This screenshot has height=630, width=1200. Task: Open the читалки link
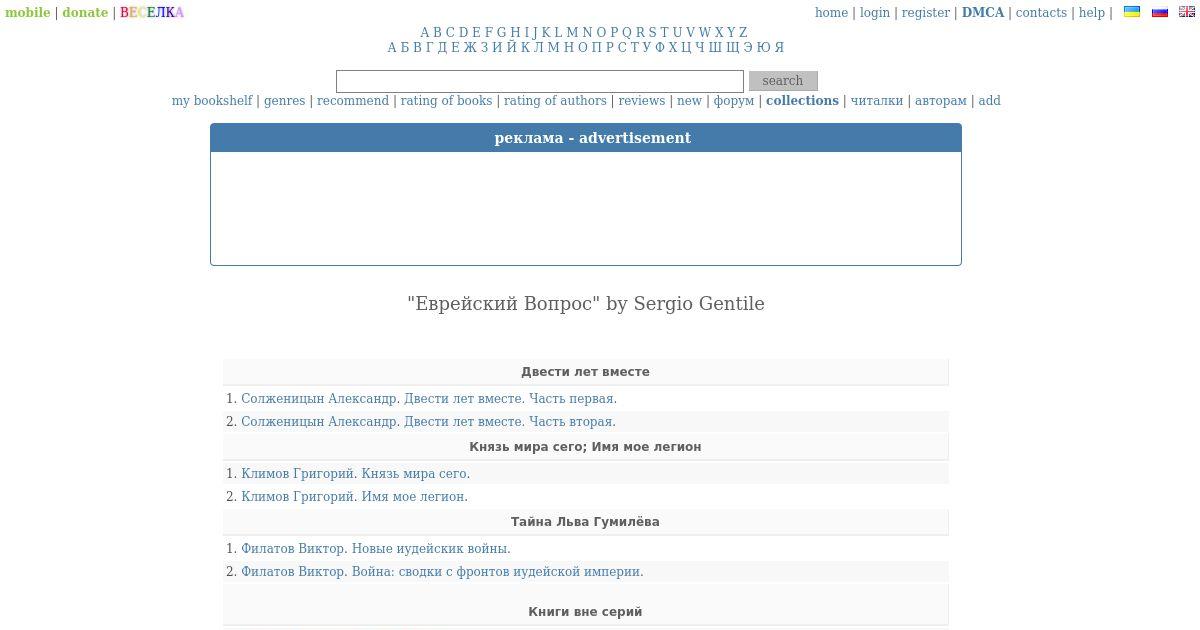coord(877,101)
